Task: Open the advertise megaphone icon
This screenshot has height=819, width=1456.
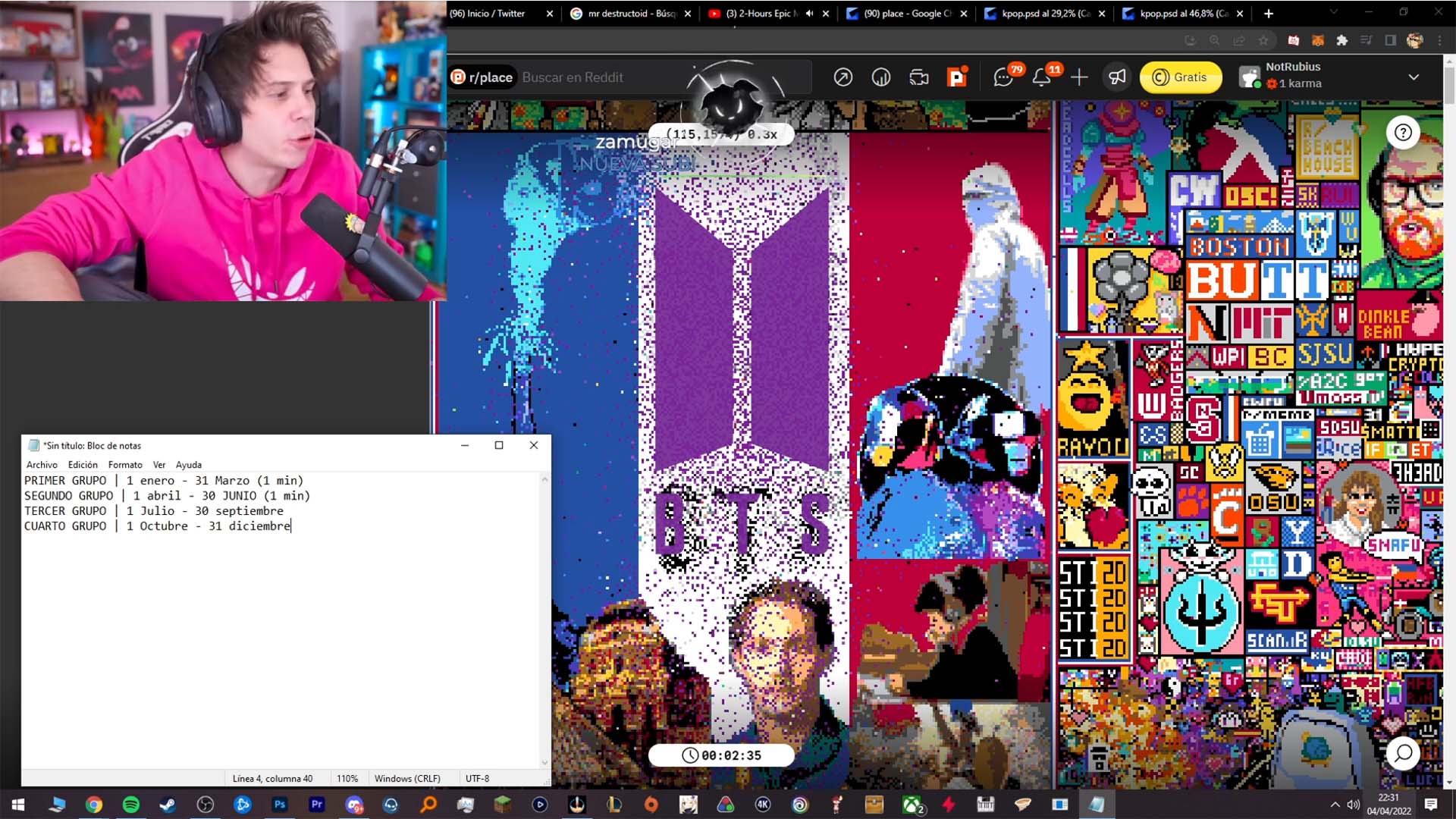Action: point(1117,77)
